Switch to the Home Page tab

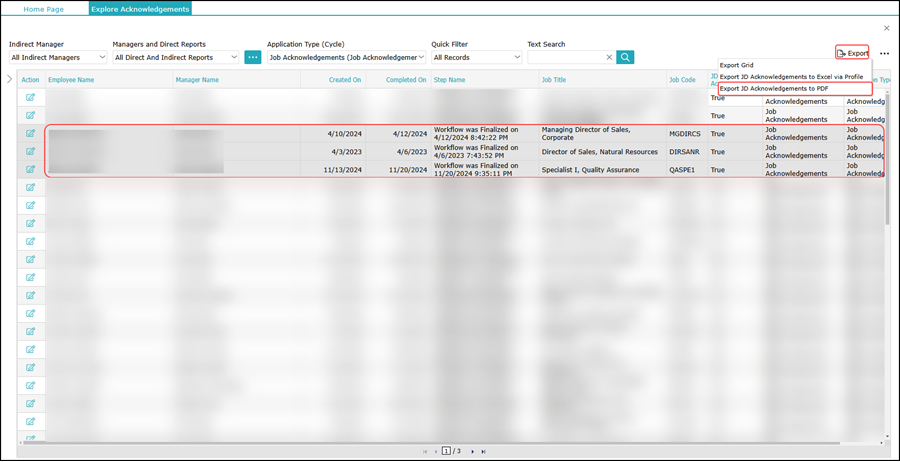click(44, 8)
